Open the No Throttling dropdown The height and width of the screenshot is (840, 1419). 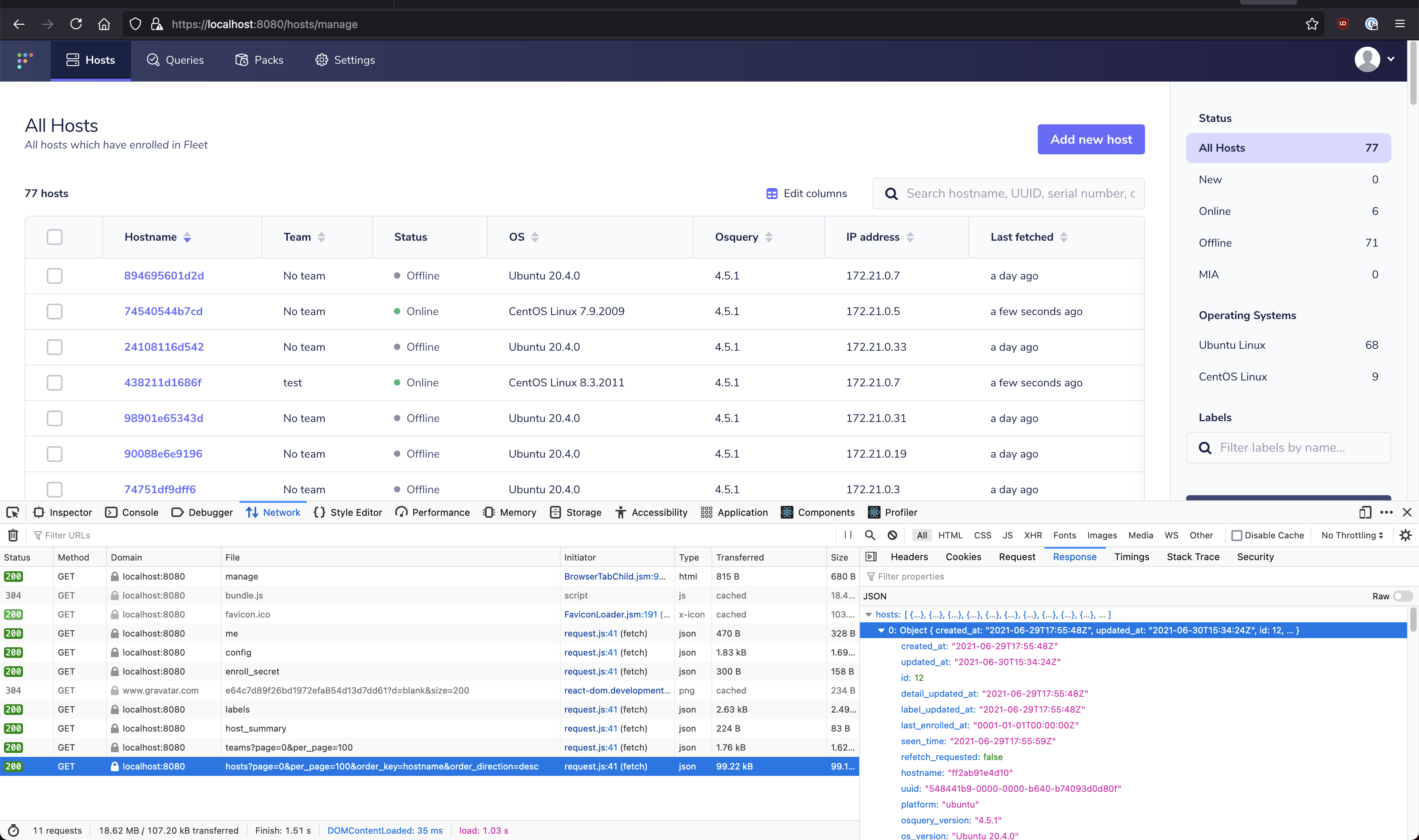pyautogui.click(x=1352, y=535)
